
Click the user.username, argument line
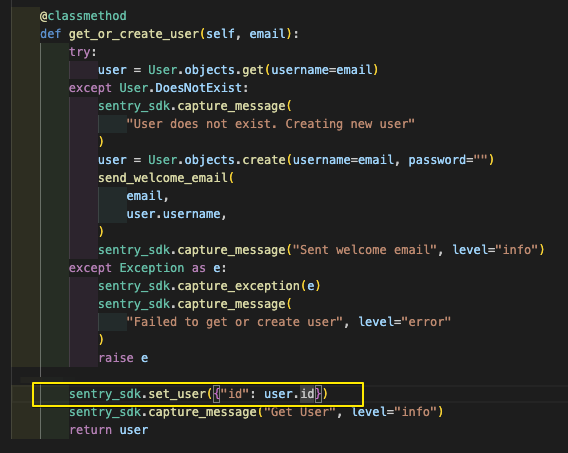click(176, 214)
